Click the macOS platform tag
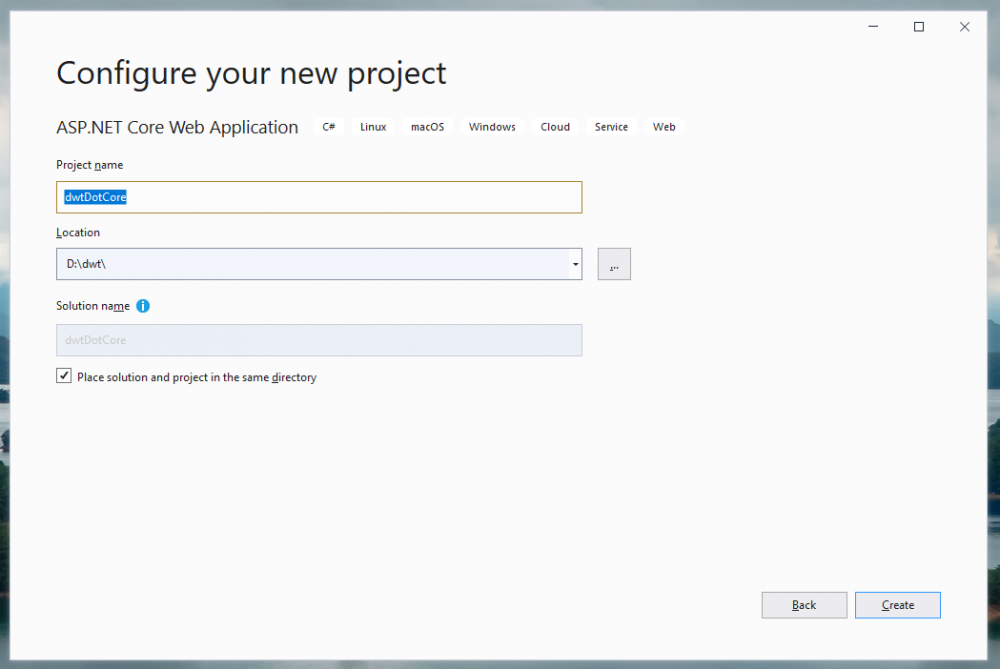The image size is (1000, 669). (x=427, y=127)
